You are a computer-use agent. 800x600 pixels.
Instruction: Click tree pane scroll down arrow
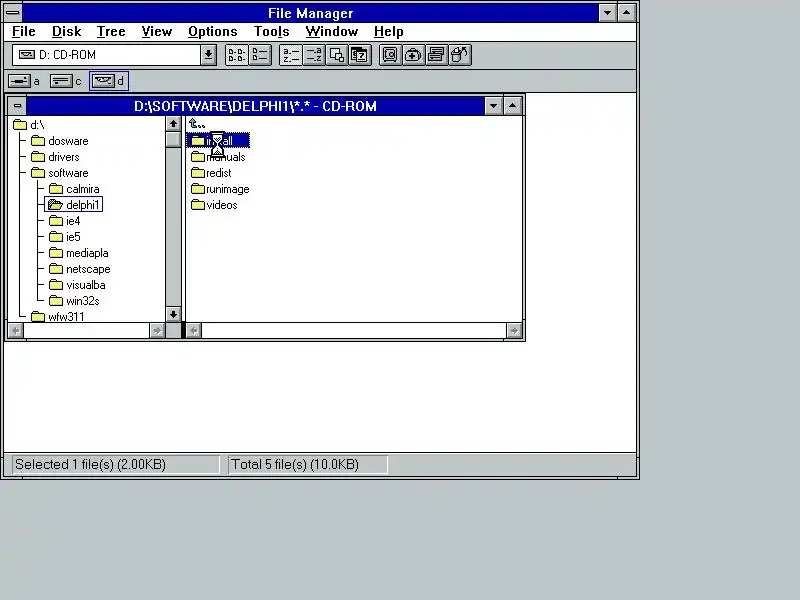coord(173,314)
